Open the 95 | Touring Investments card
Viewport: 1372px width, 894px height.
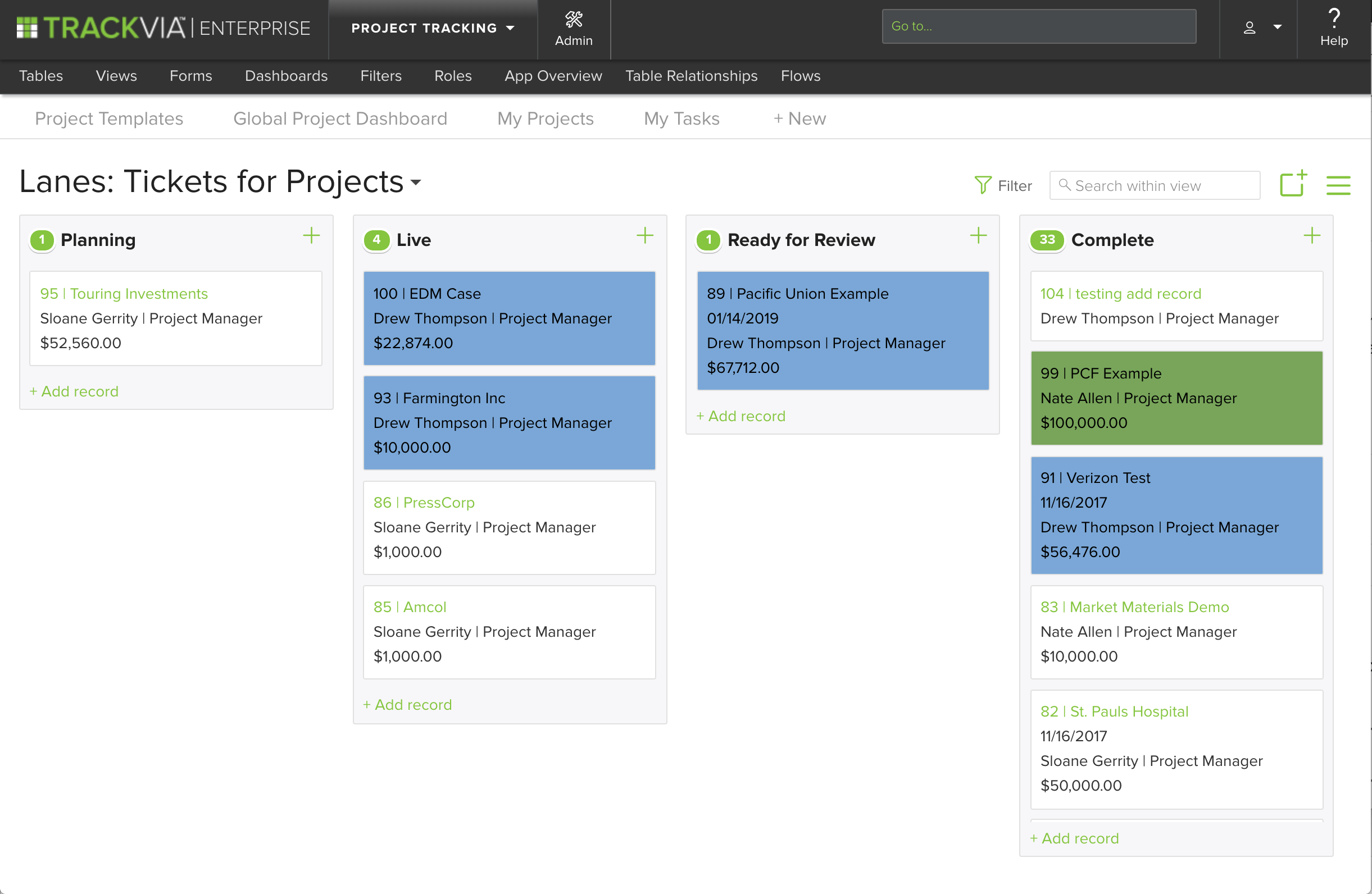click(x=176, y=318)
